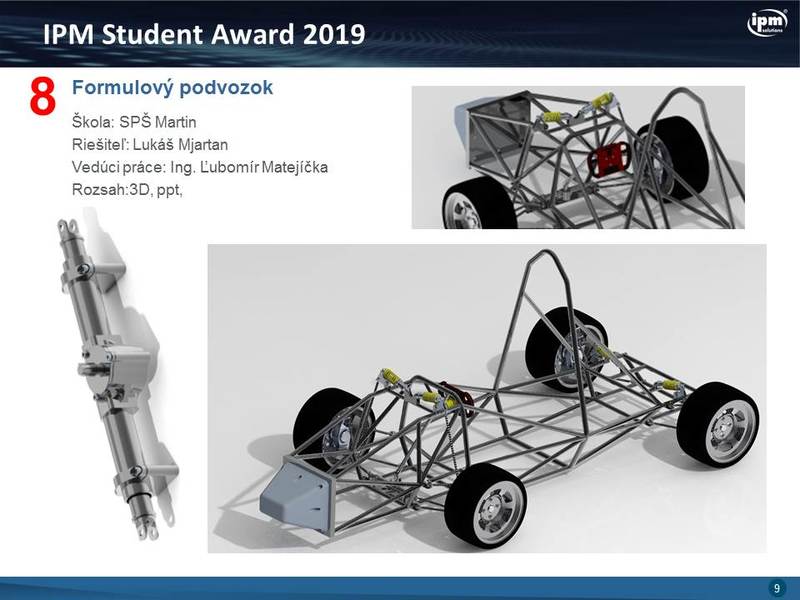Open the top-right chassis close-up render

[578, 156]
